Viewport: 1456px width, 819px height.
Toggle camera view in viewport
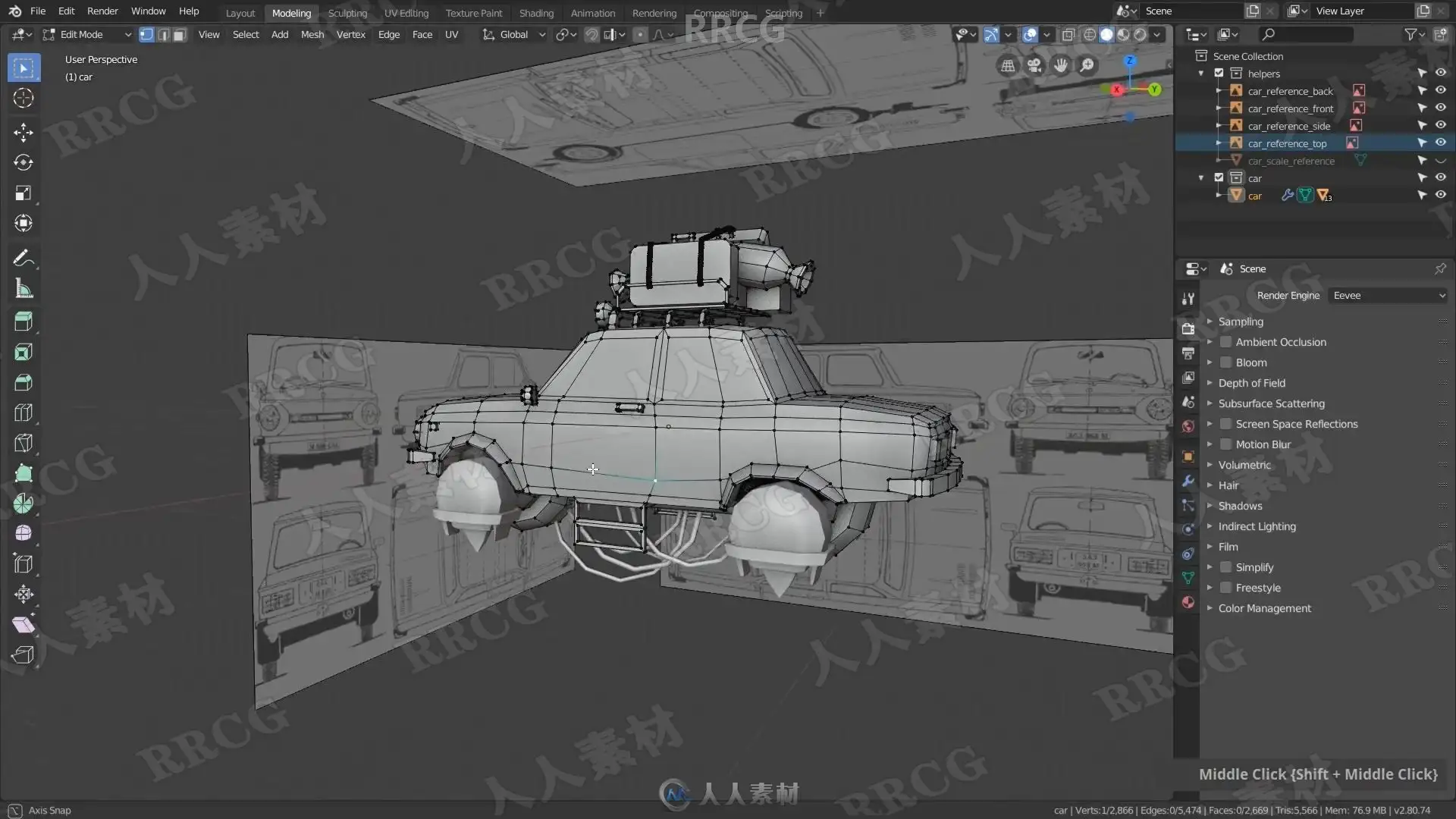1034,66
